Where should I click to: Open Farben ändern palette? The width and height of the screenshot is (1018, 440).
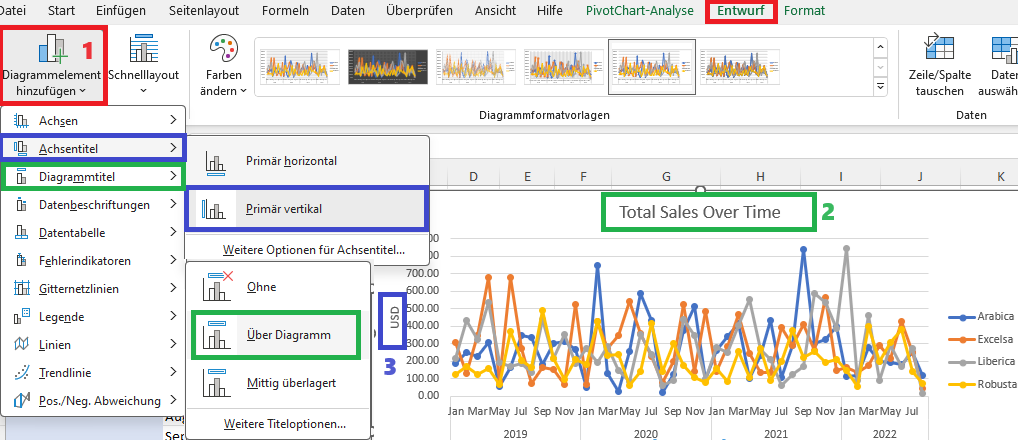pos(223,65)
